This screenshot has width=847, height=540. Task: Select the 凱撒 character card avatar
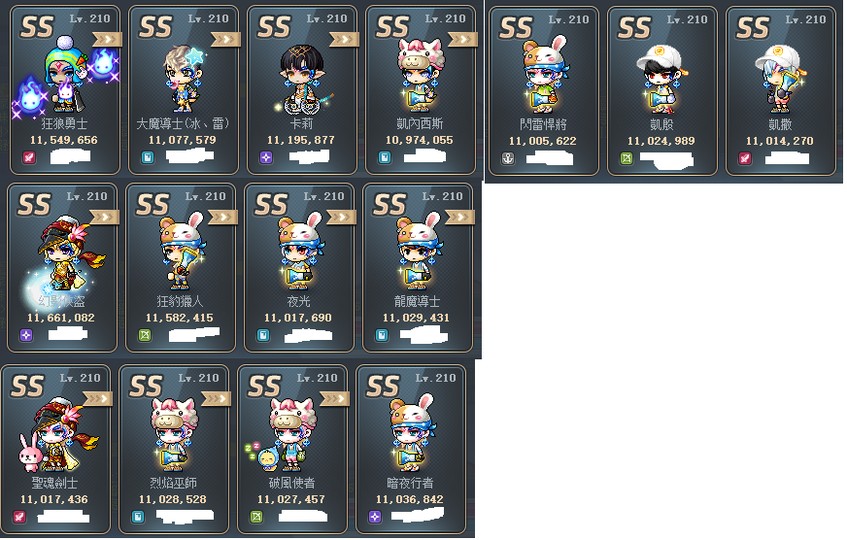coord(779,78)
